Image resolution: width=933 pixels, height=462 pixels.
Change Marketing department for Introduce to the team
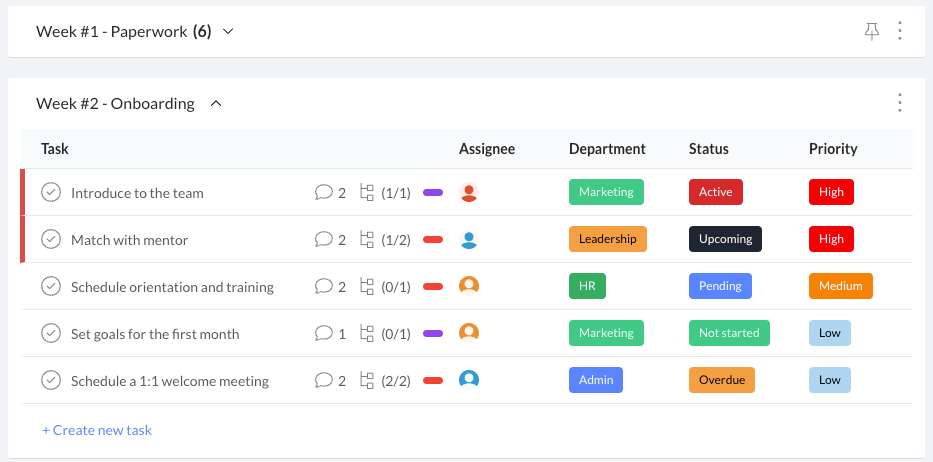(606, 192)
